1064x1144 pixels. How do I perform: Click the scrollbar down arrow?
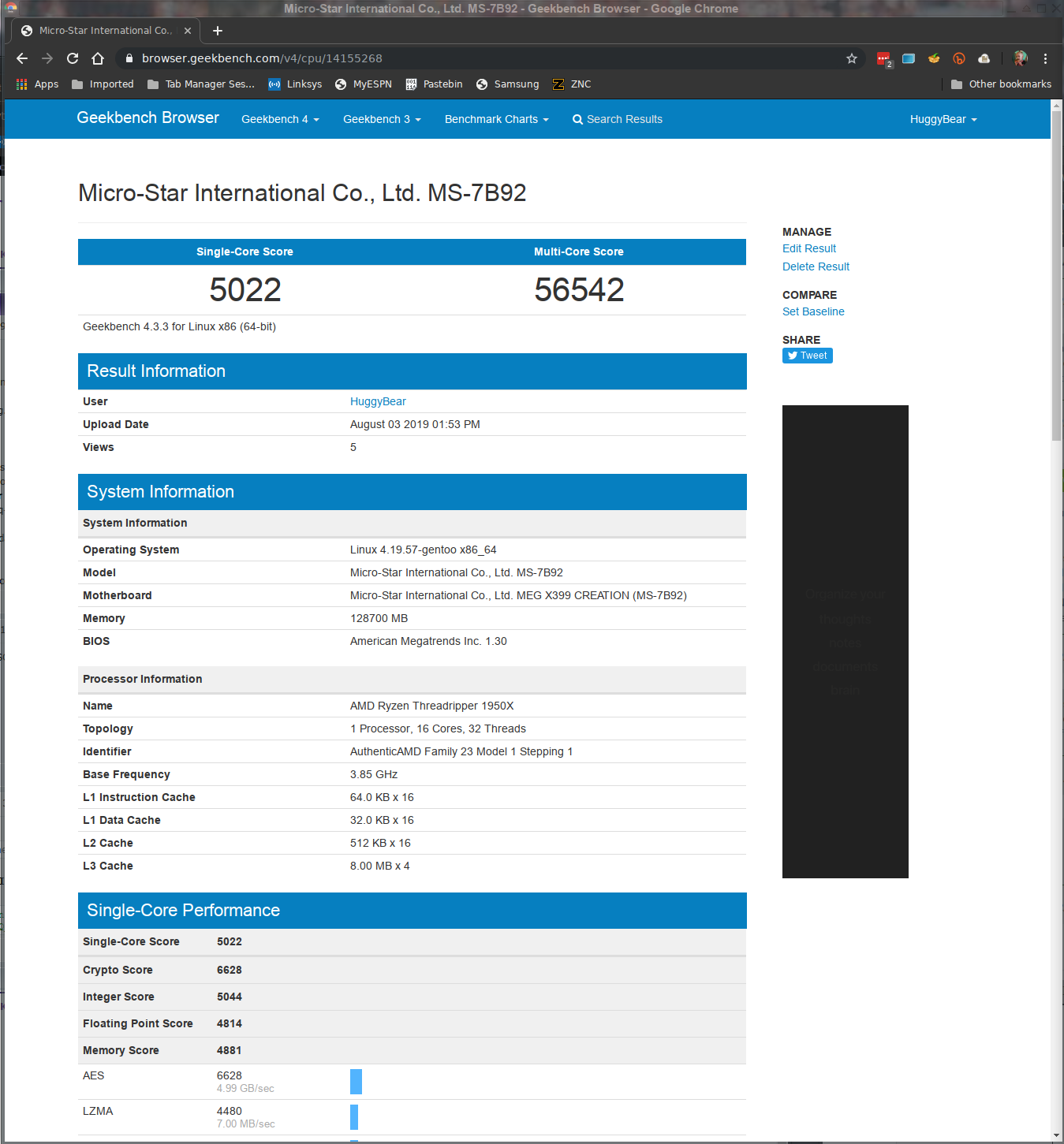coord(1057,1136)
